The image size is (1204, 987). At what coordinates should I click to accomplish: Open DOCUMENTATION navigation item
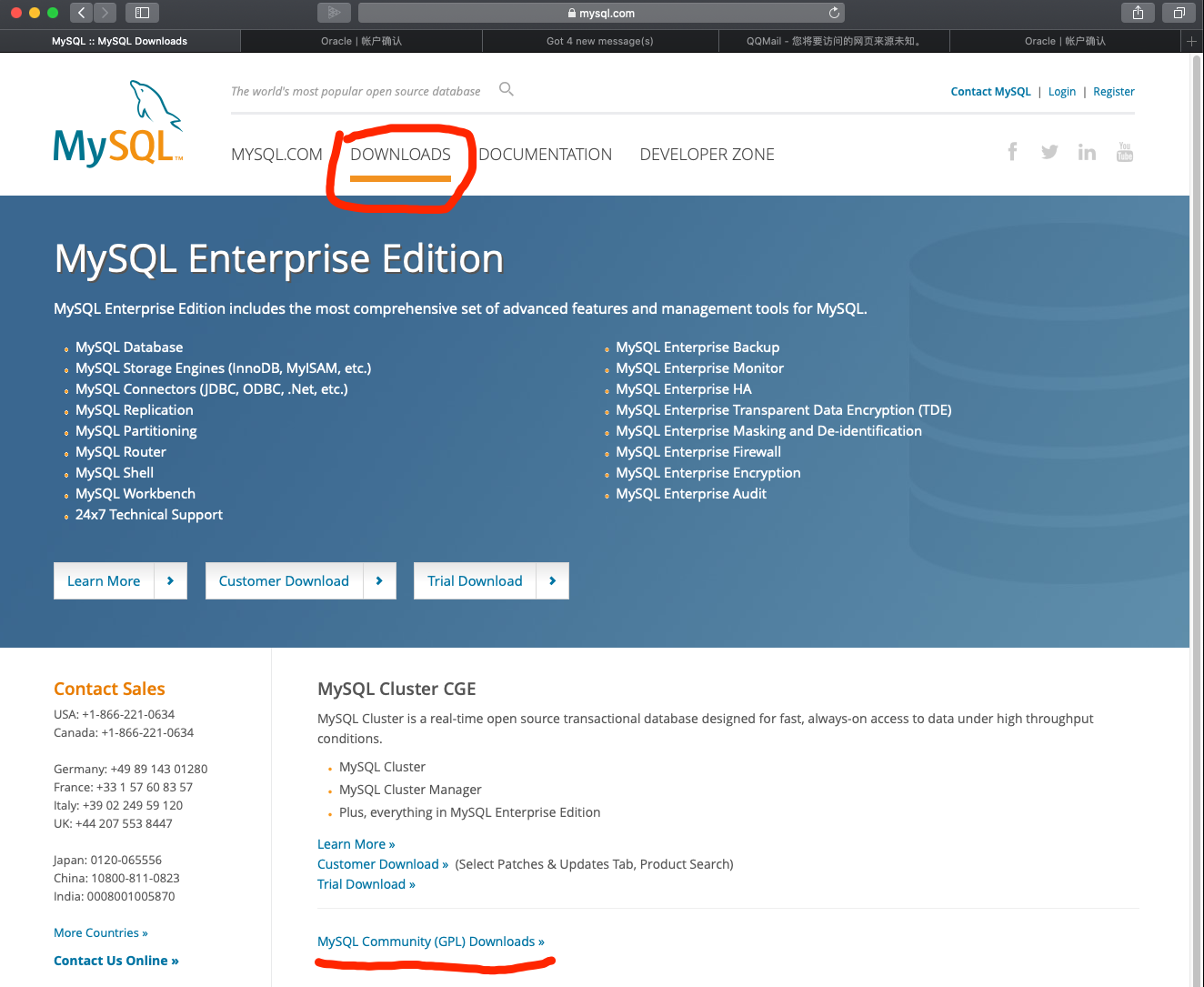(546, 155)
